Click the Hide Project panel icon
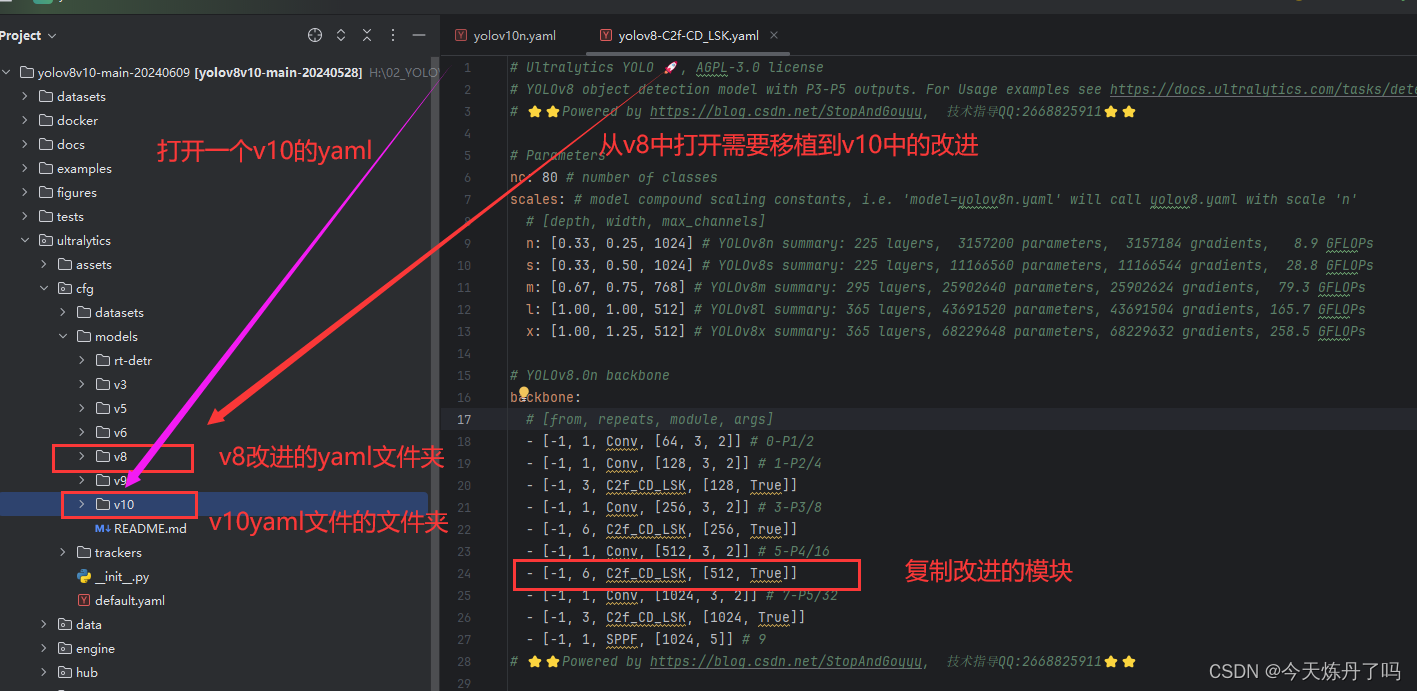 [419, 34]
